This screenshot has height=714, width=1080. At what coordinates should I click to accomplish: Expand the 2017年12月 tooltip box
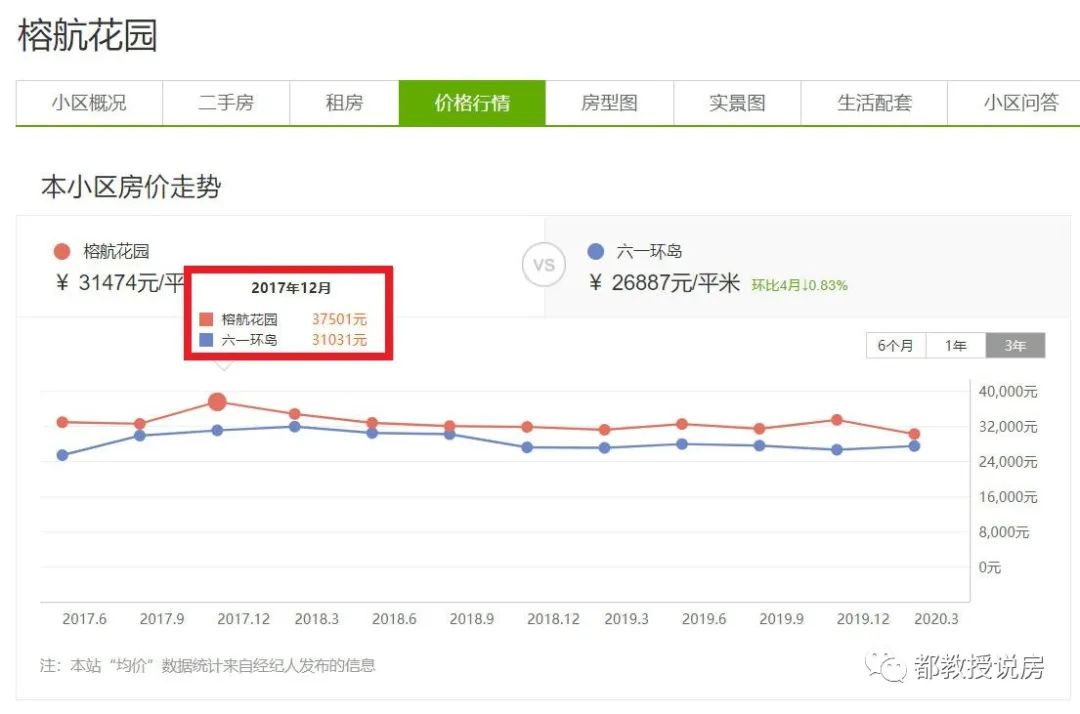(288, 287)
